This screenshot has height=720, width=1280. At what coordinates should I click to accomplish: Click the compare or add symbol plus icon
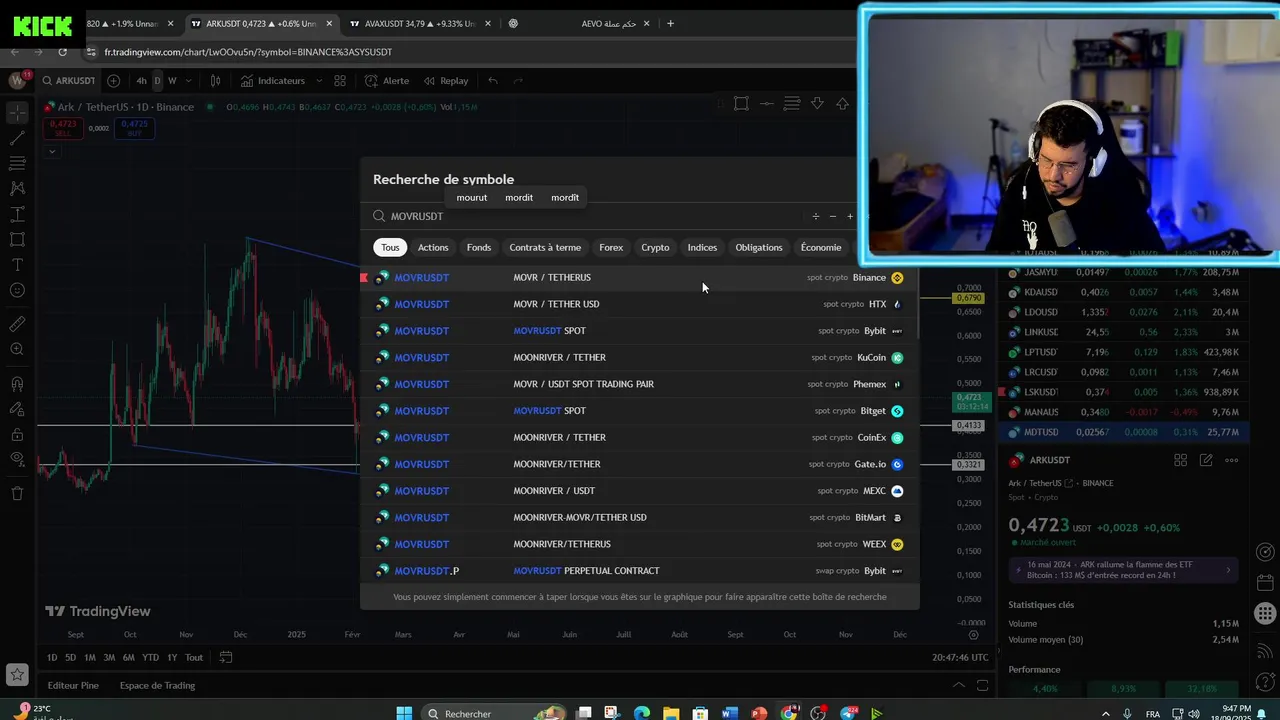113,81
